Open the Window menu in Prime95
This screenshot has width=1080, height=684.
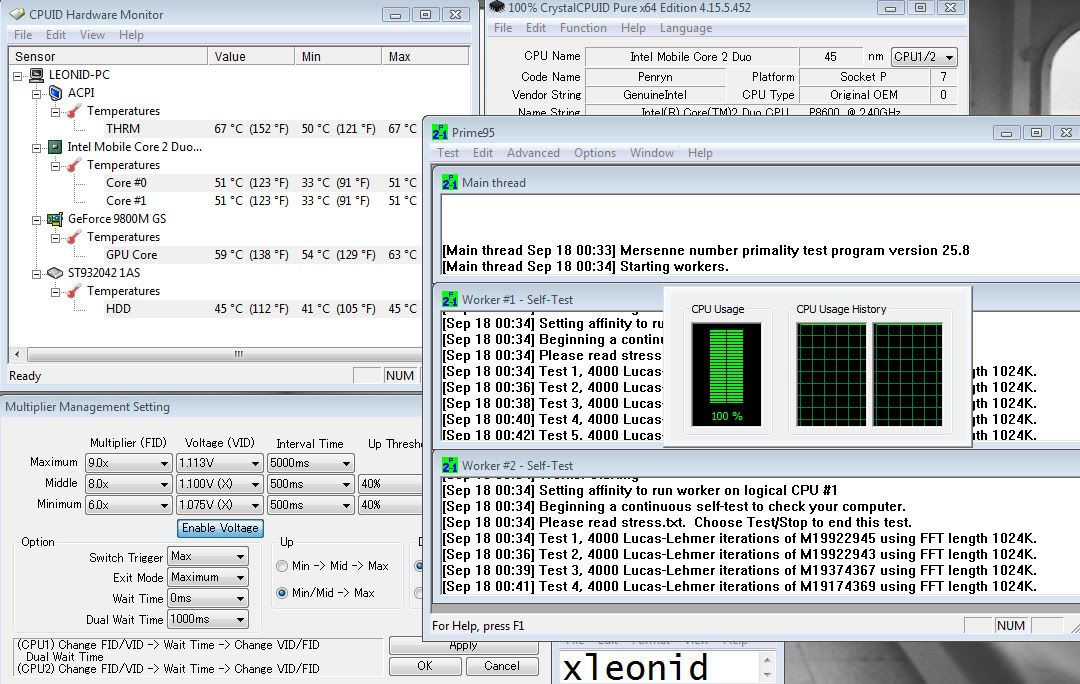(x=652, y=153)
